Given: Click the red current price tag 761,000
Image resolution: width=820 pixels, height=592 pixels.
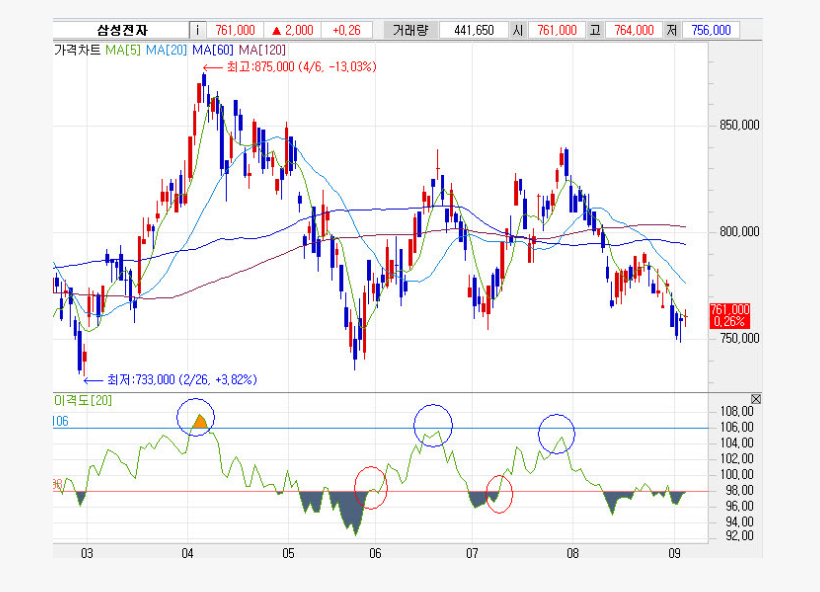Looking at the screenshot, I should (x=730, y=315).
